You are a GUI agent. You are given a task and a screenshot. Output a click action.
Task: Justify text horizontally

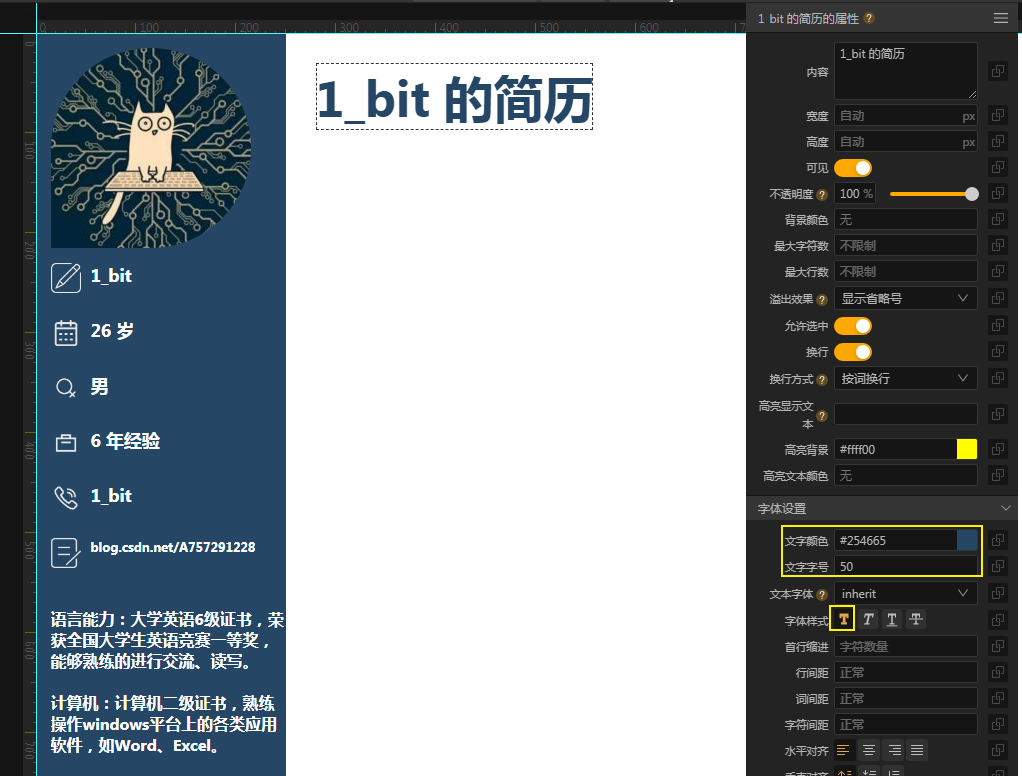[x=917, y=750]
